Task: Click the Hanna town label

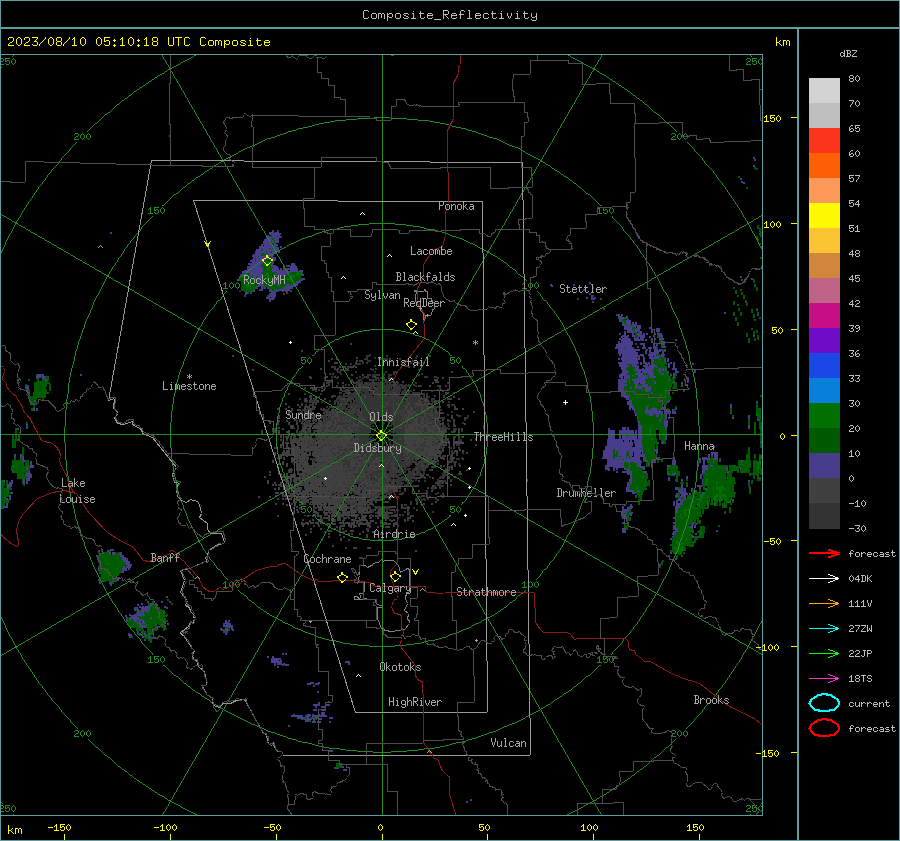Action: 699,446
